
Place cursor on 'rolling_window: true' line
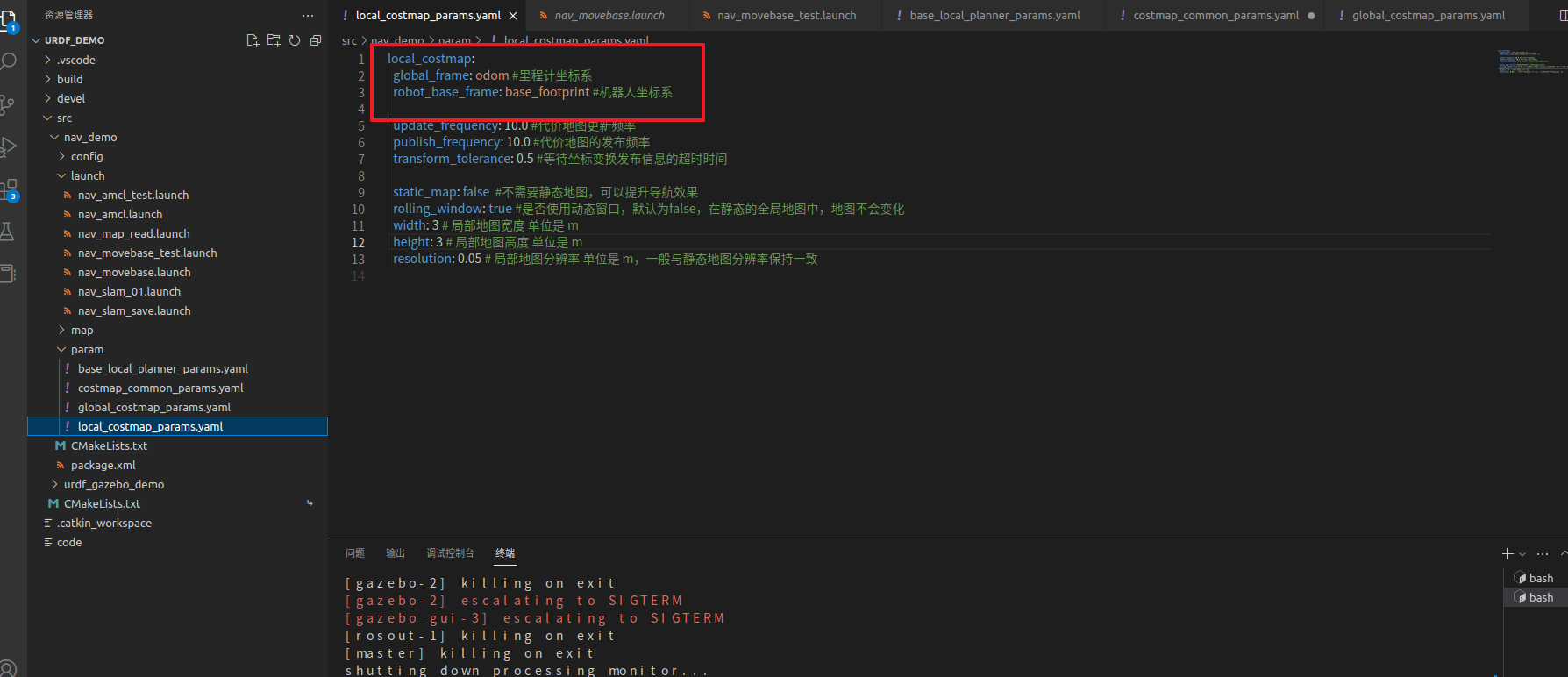(x=648, y=209)
